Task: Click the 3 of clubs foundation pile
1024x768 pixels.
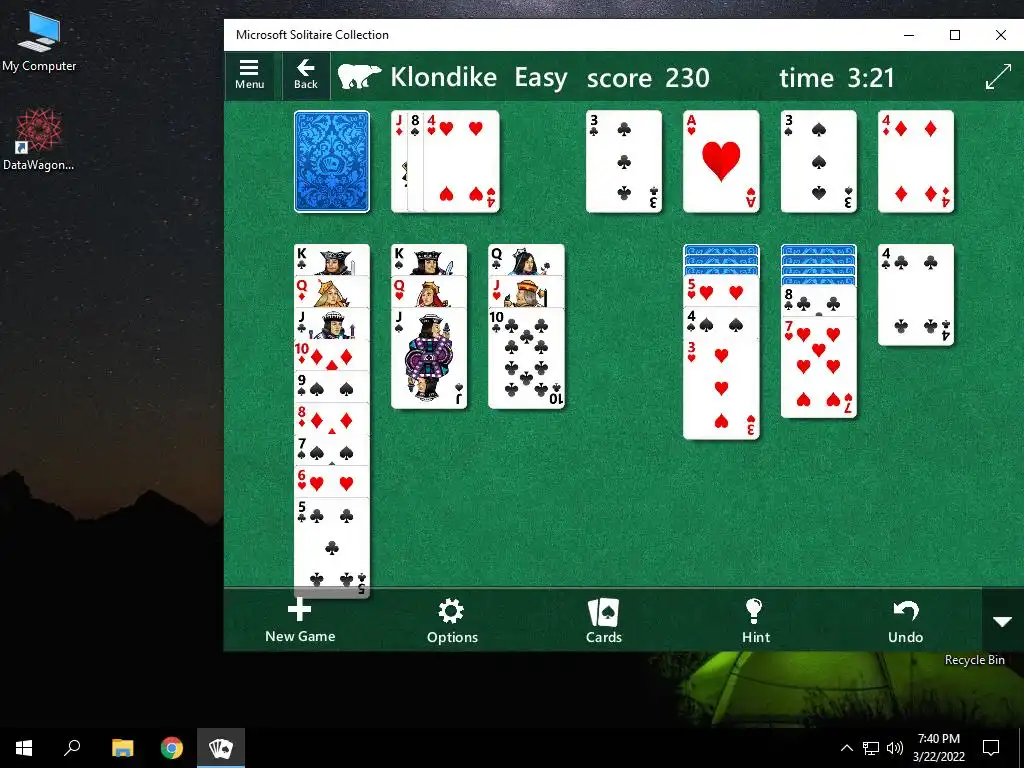Action: coord(624,161)
